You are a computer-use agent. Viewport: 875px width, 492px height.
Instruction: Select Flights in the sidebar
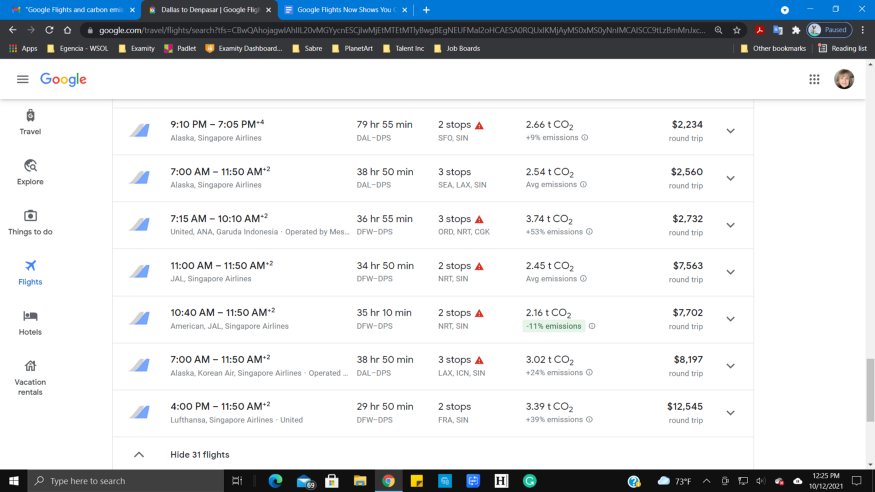click(30, 272)
